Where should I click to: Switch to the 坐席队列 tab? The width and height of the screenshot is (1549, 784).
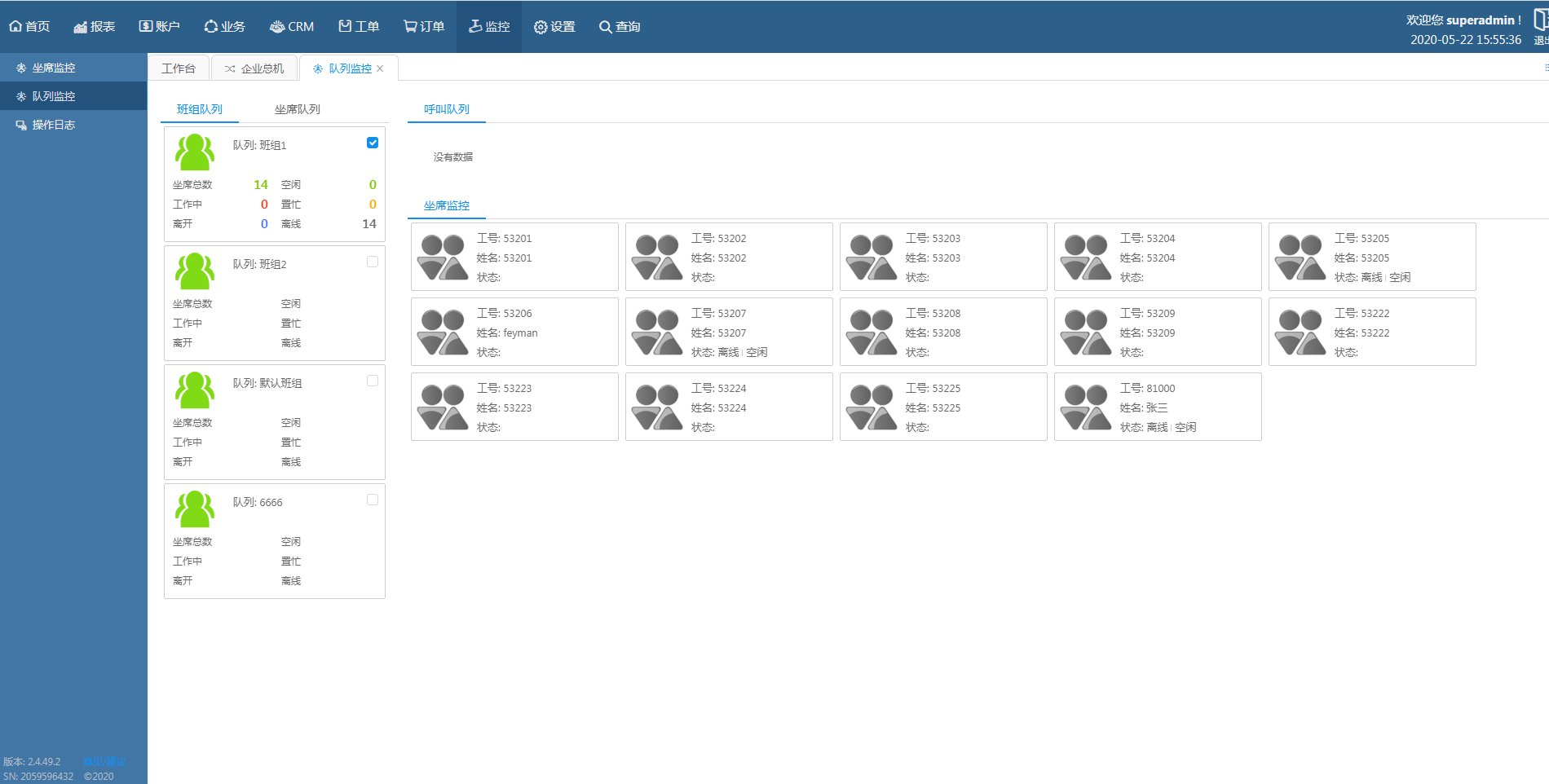pos(297,109)
